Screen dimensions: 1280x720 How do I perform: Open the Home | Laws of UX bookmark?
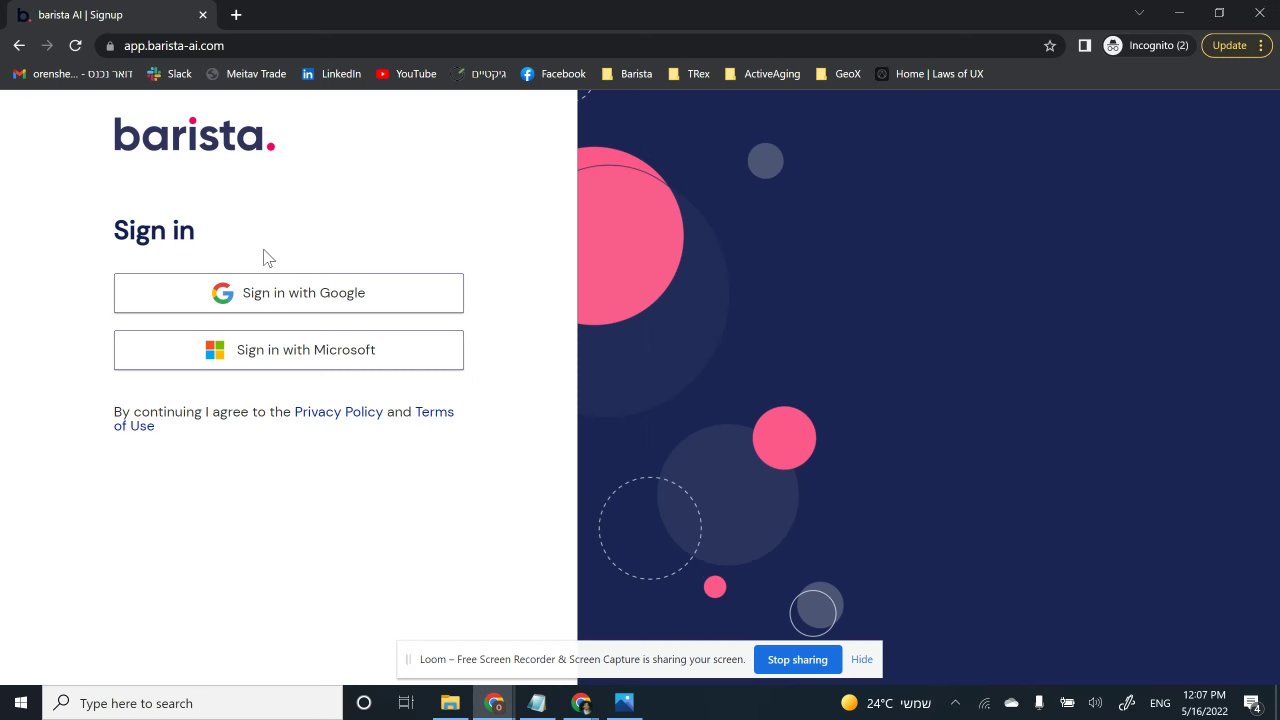click(929, 74)
